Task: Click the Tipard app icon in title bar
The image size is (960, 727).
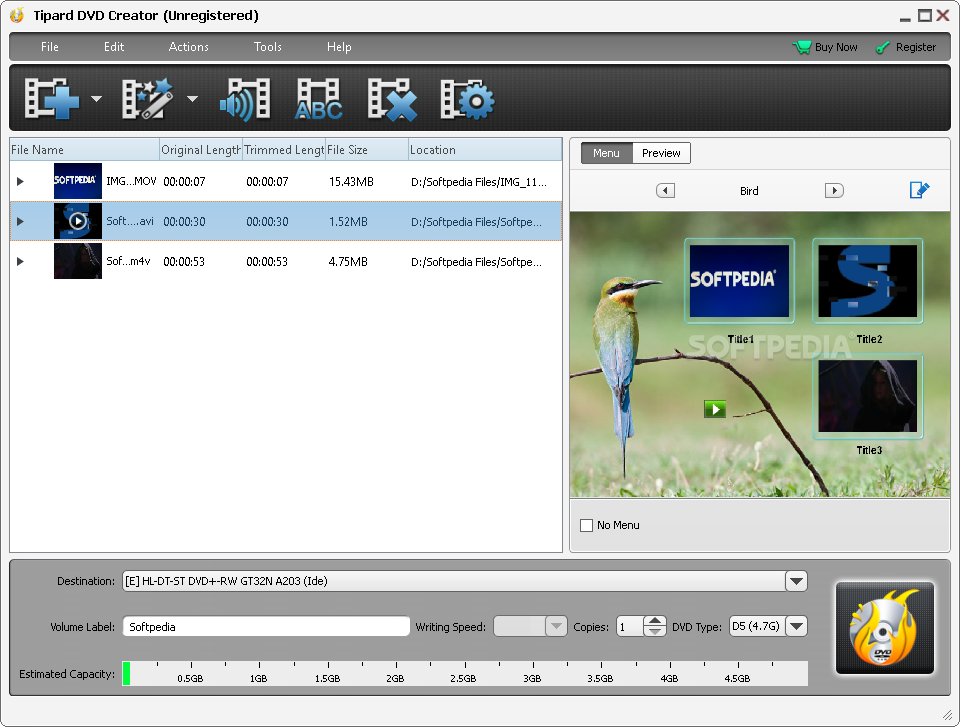Action: pos(17,15)
